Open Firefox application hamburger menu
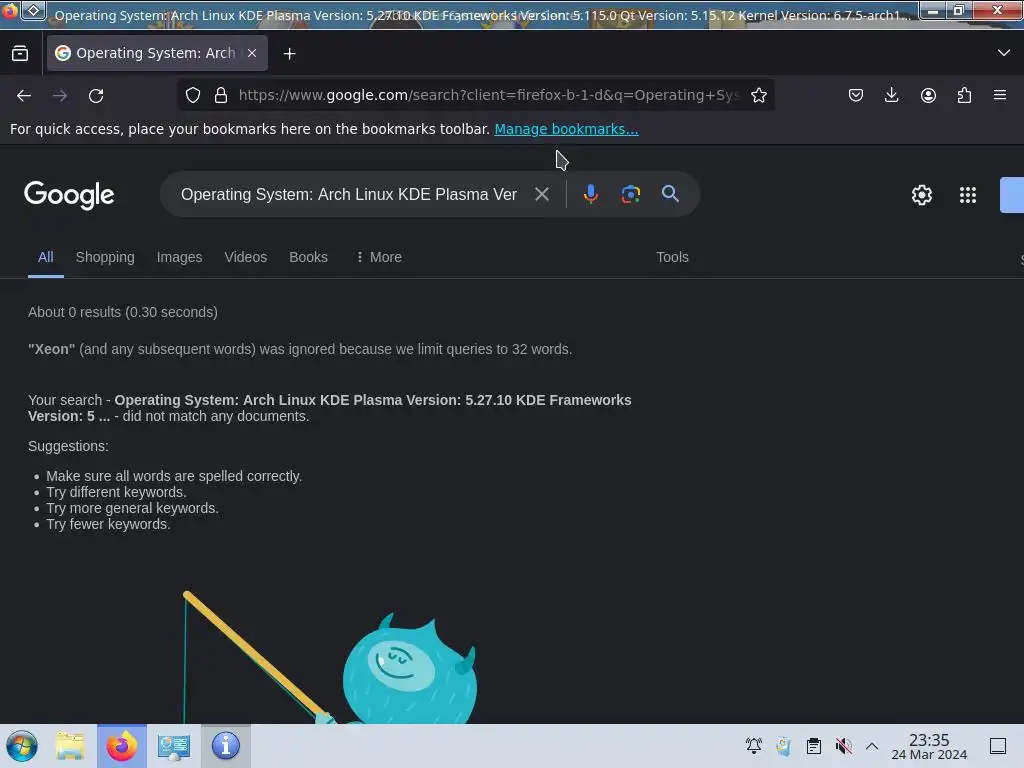The image size is (1024, 768). tap(1000, 95)
